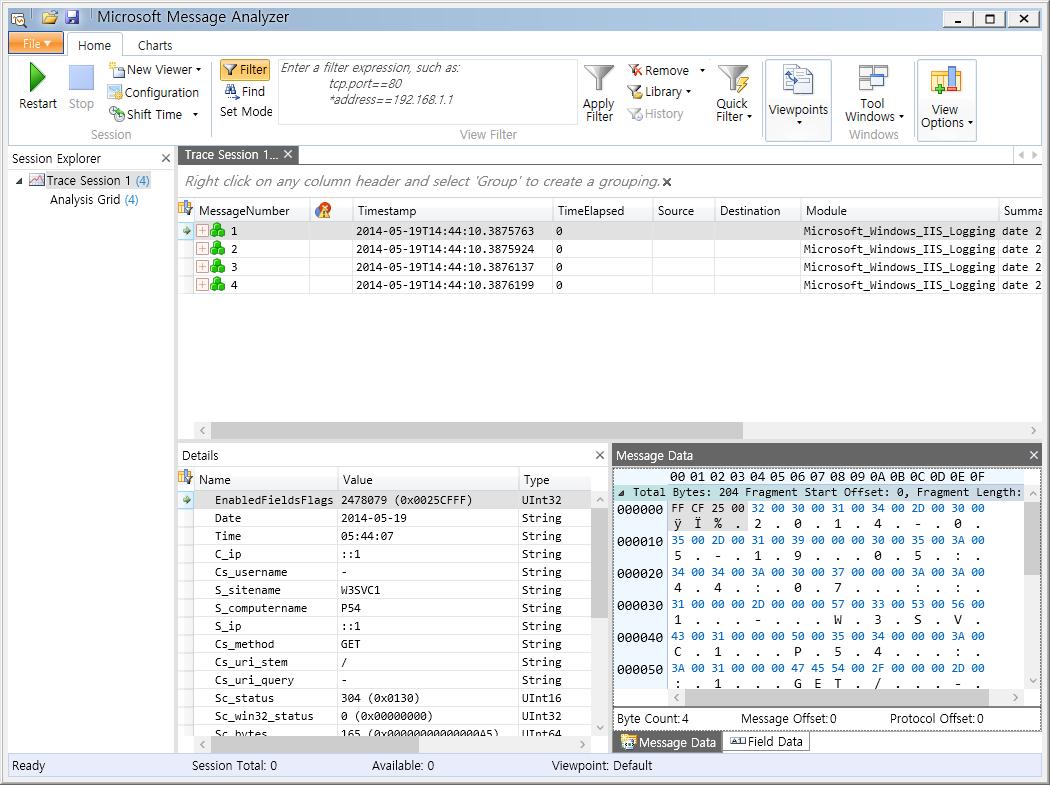Viewport: 1050px width, 785px height.
Task: Click the module icon of message 3
Action: [x=218, y=267]
